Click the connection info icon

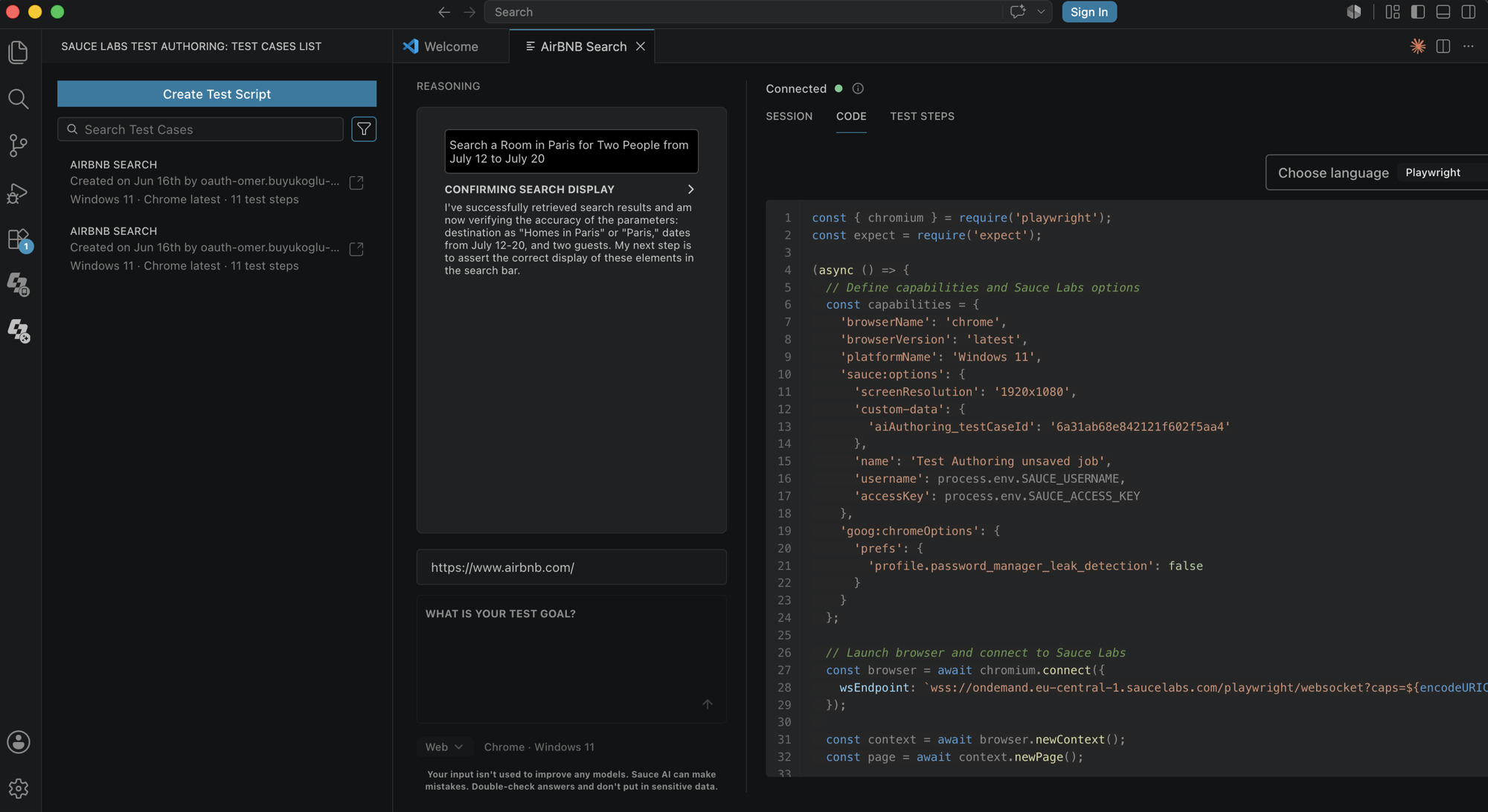[858, 88]
